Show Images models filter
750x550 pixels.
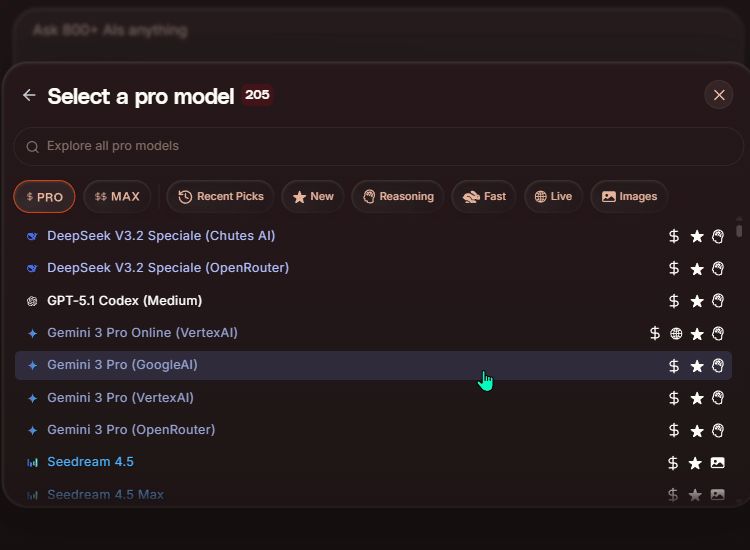[629, 197]
